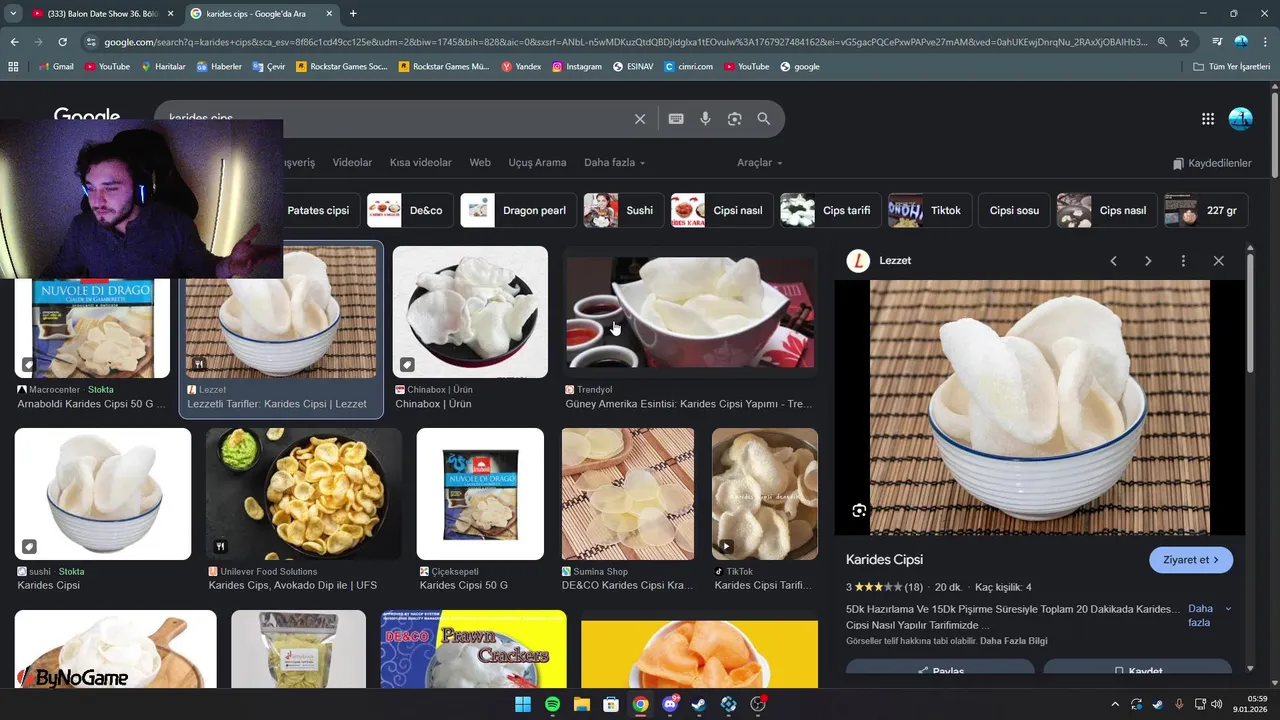1280x720 pixels.
Task: Go to next image in preview panel
Action: [x=1148, y=261]
